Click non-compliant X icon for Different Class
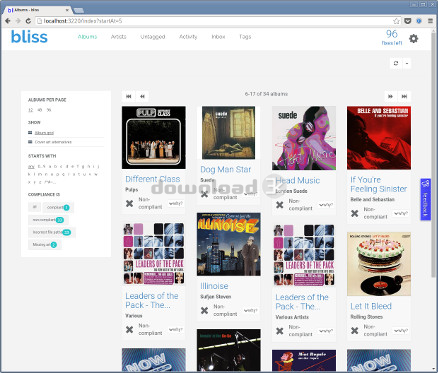The height and width of the screenshot is (373, 438). pyautogui.click(x=129, y=203)
